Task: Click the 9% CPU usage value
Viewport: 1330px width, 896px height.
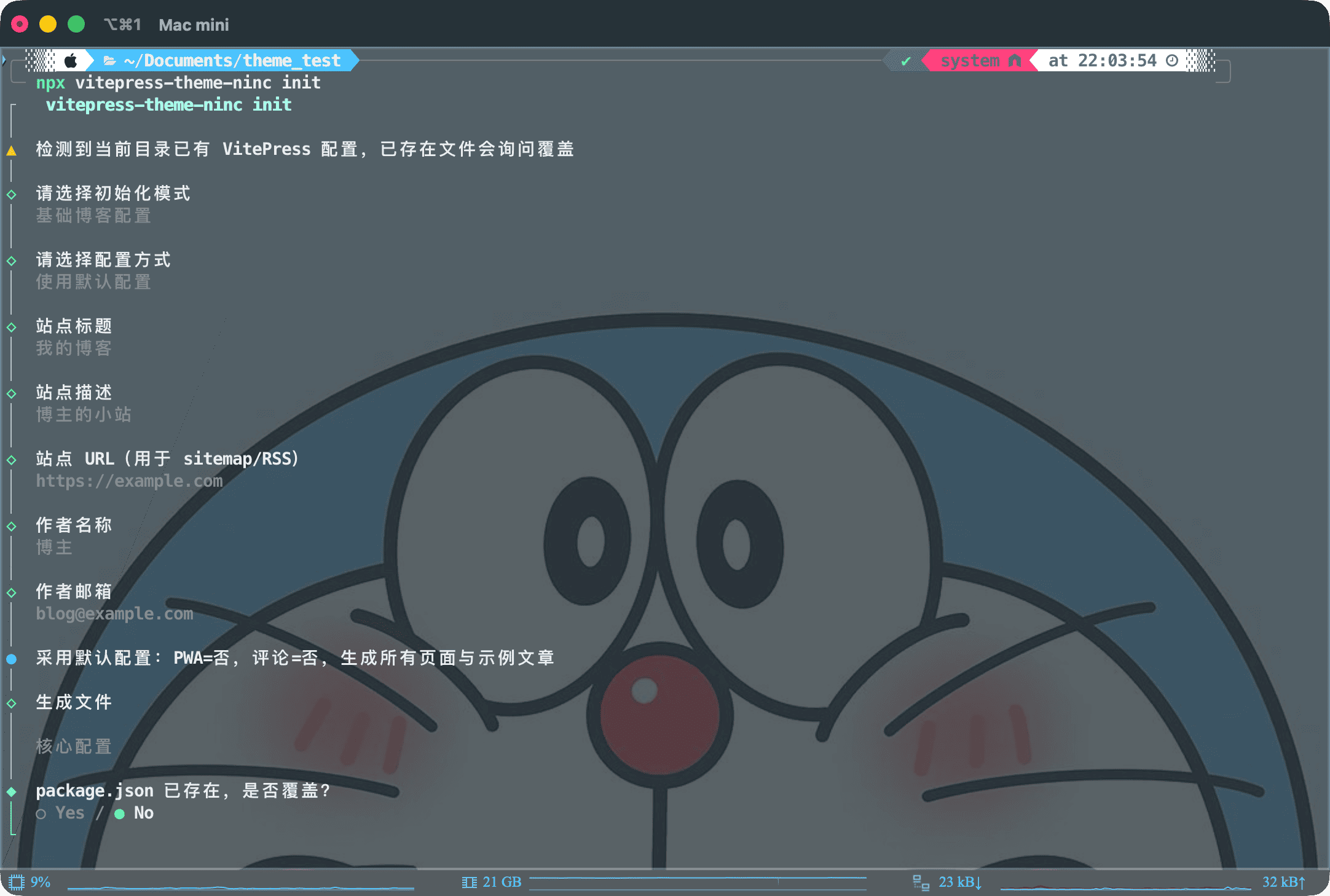Action: [41, 882]
